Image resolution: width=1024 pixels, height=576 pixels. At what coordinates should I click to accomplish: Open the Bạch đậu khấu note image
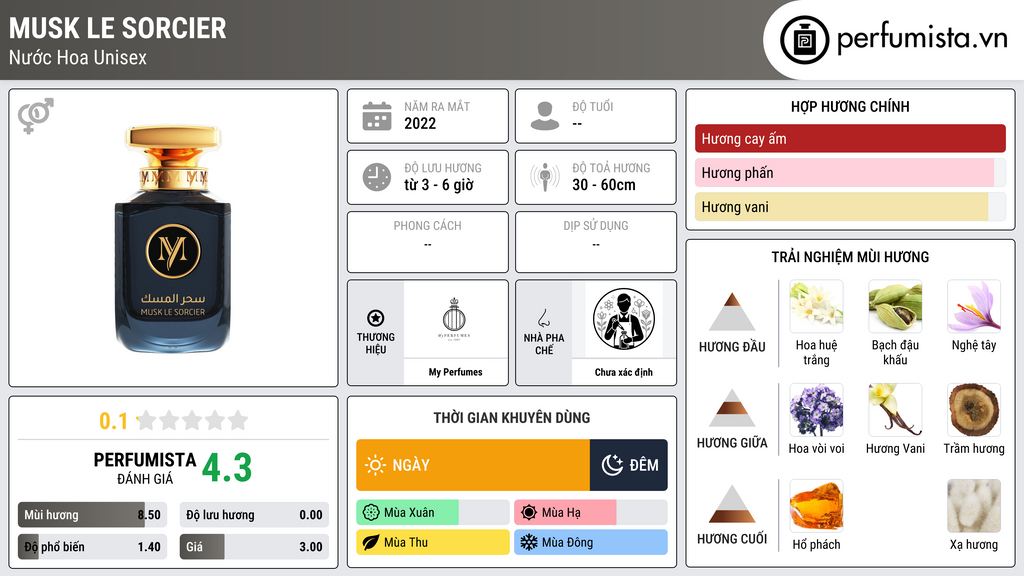coord(895,306)
